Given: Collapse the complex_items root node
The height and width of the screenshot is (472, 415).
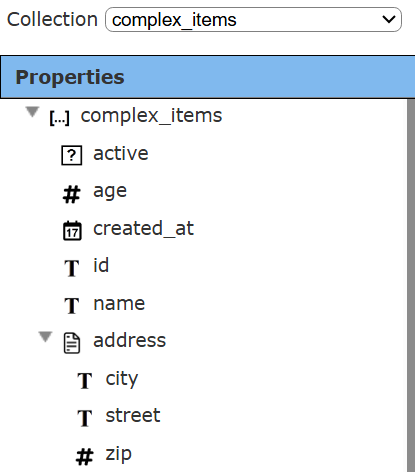Looking at the screenshot, I should point(32,112).
